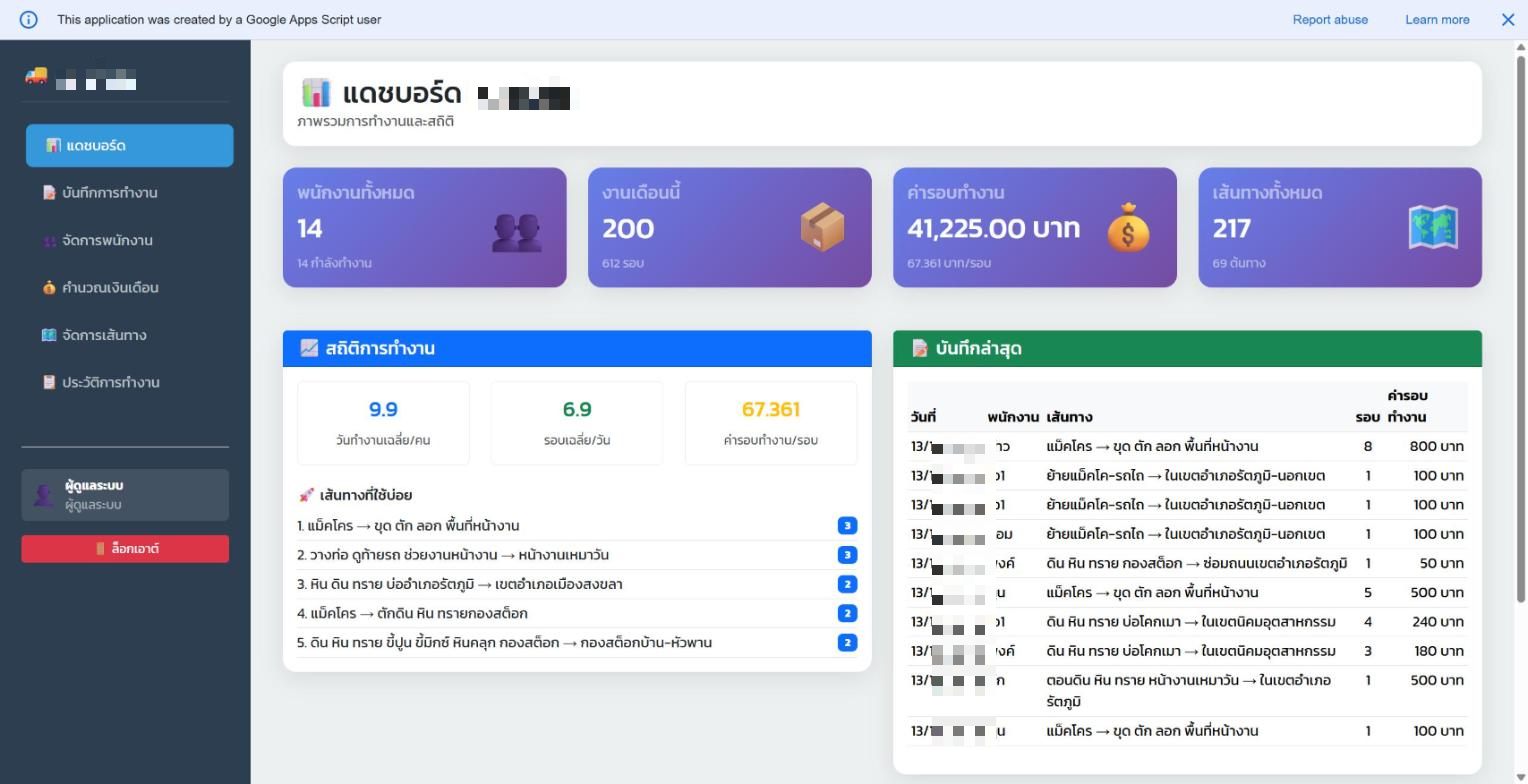The height and width of the screenshot is (784, 1528).
Task: Click the ผู้ดูแลระบบ user card
Action: tap(125, 495)
